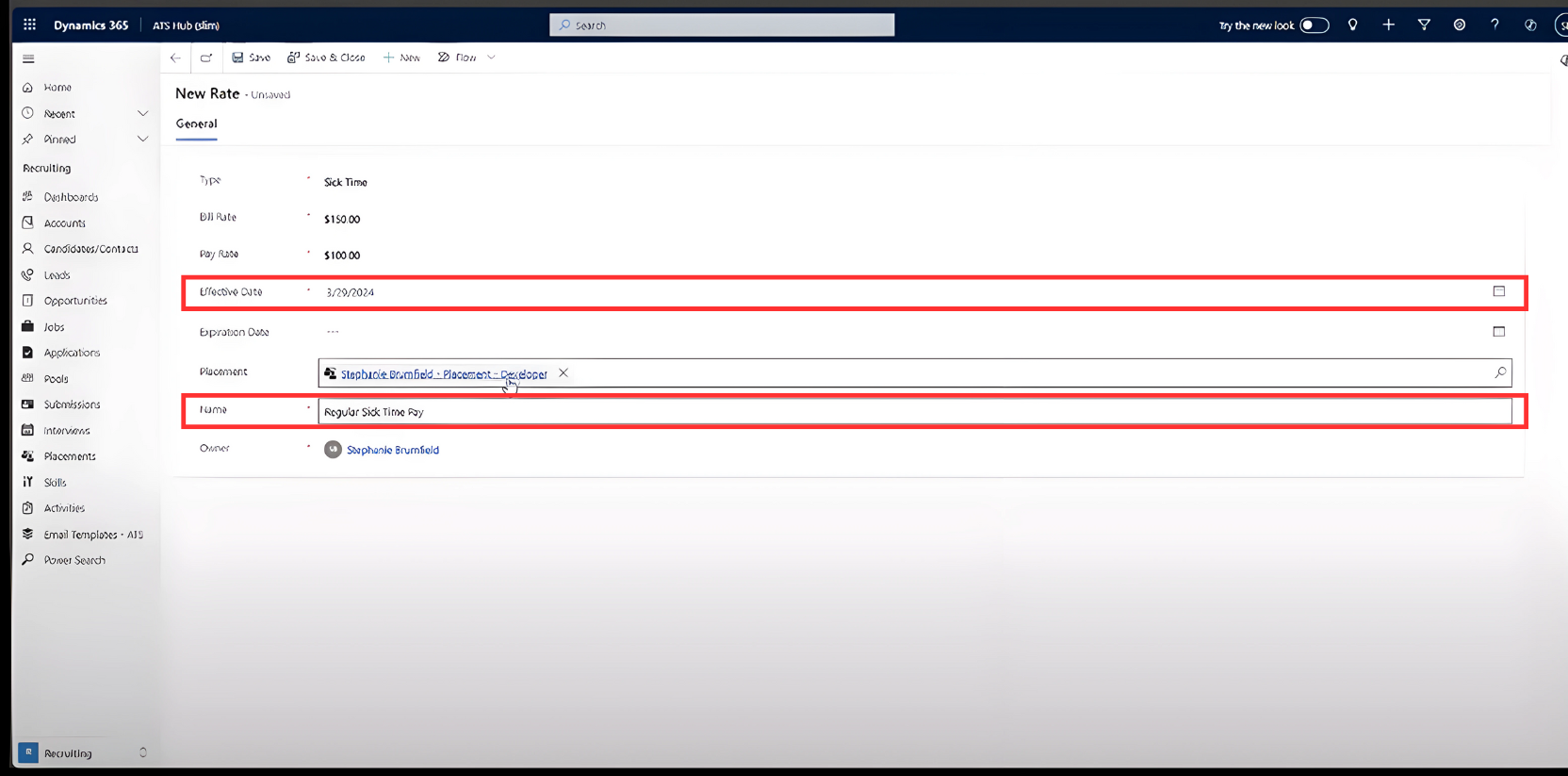Open Accounts in sidebar

tap(64, 223)
